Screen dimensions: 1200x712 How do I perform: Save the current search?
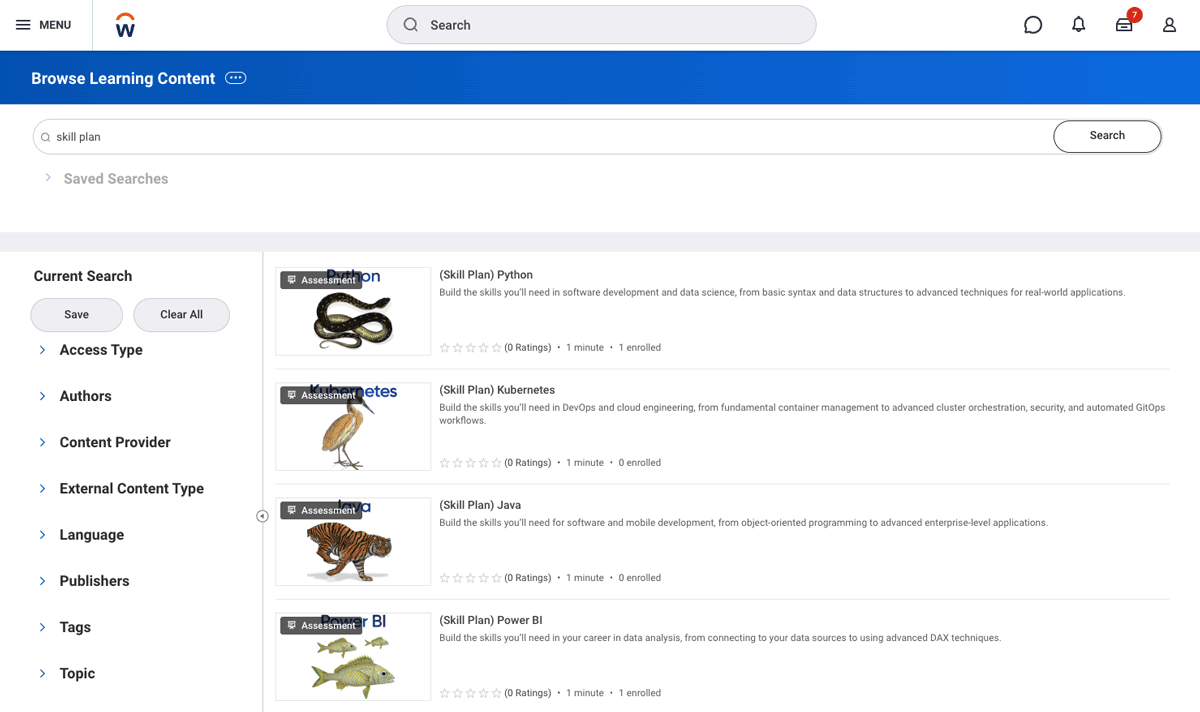[x=77, y=314]
